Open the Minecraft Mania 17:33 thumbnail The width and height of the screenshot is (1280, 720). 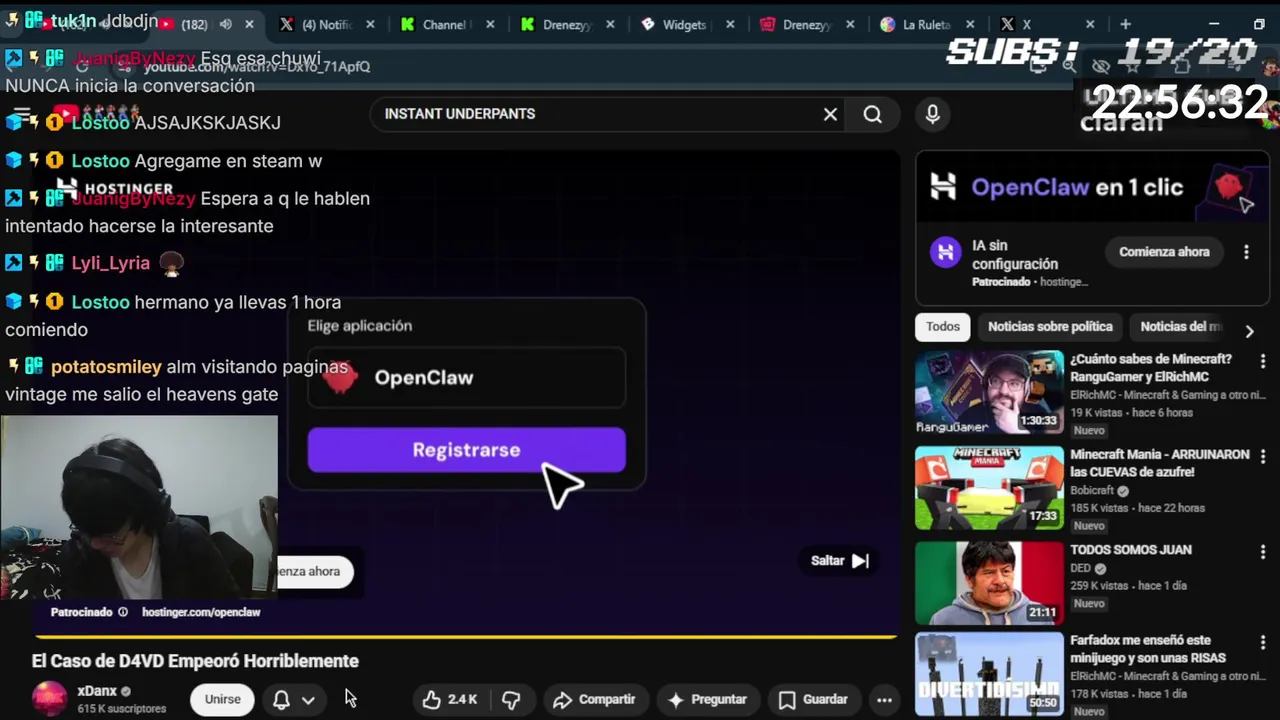[989, 488]
